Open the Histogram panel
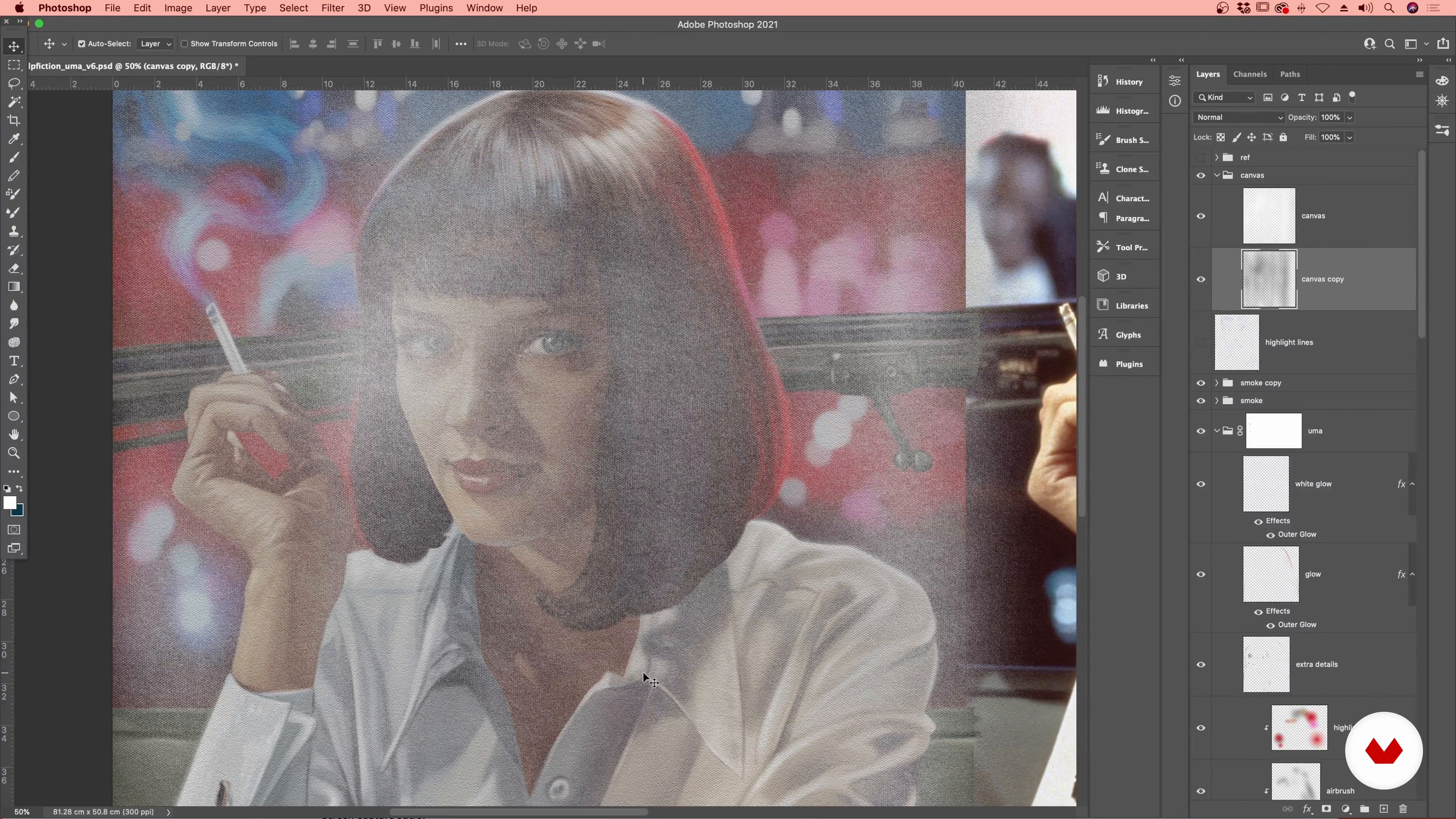1456x819 pixels. (1124, 111)
